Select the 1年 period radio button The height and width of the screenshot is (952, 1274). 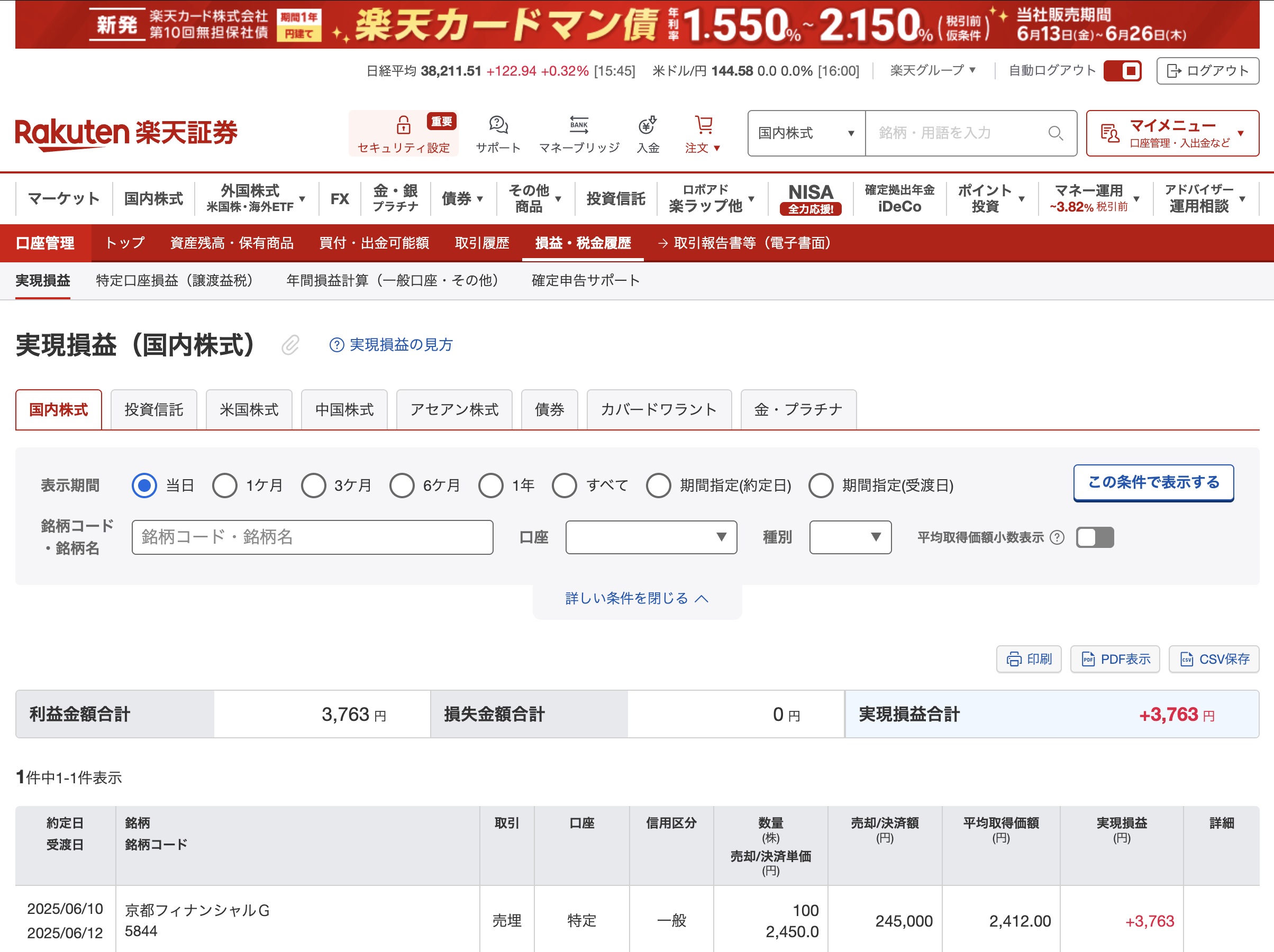pyautogui.click(x=490, y=486)
